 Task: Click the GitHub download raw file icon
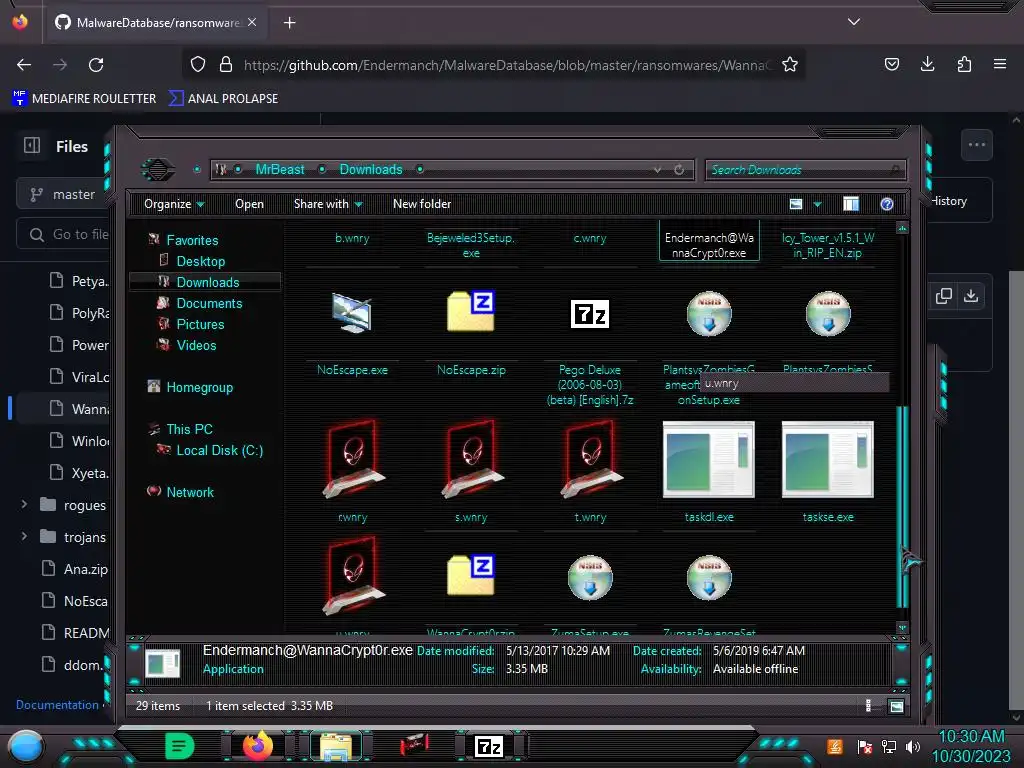(970, 296)
